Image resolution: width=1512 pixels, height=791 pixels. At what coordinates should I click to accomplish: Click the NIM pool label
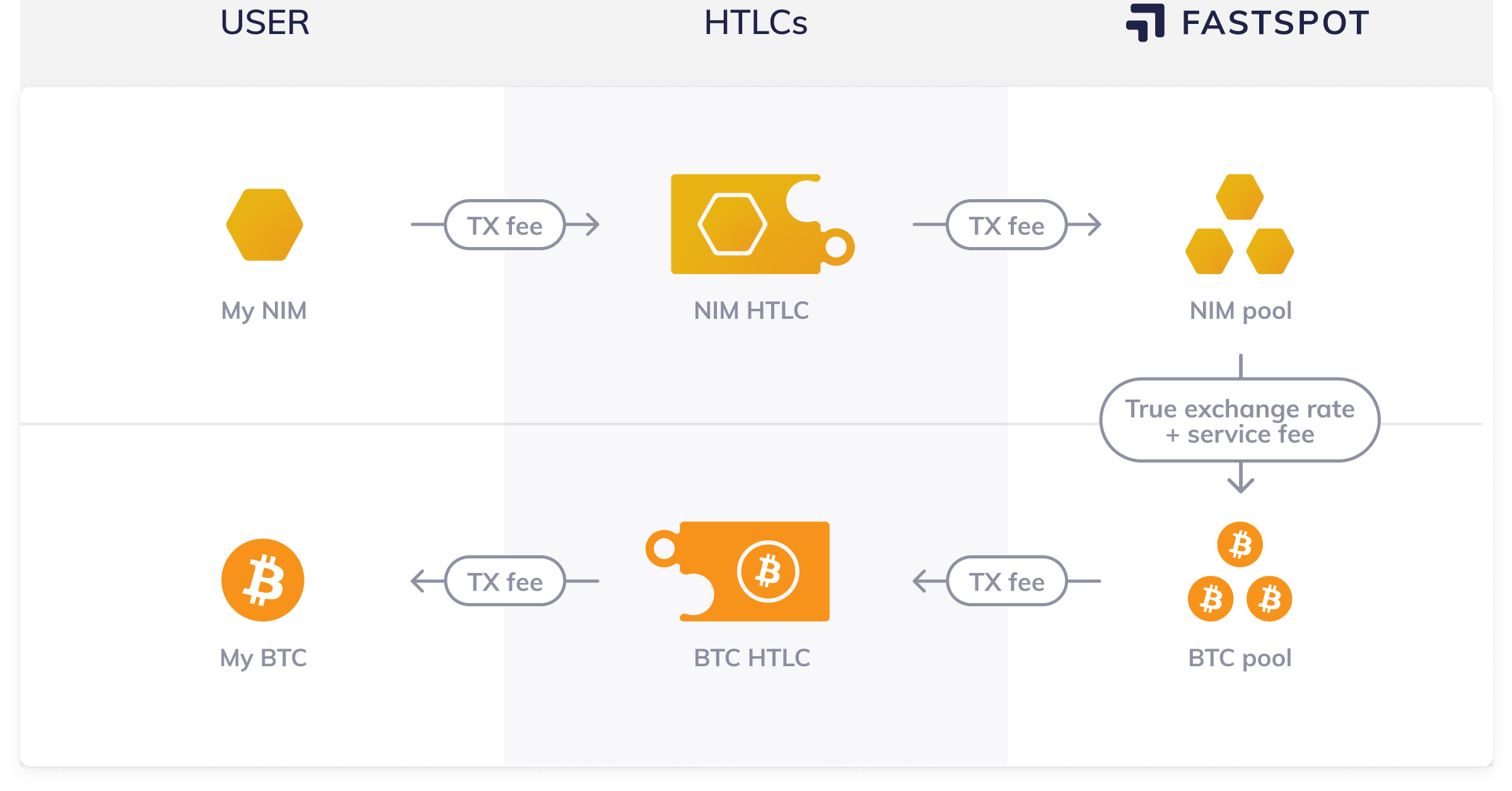point(1240,311)
